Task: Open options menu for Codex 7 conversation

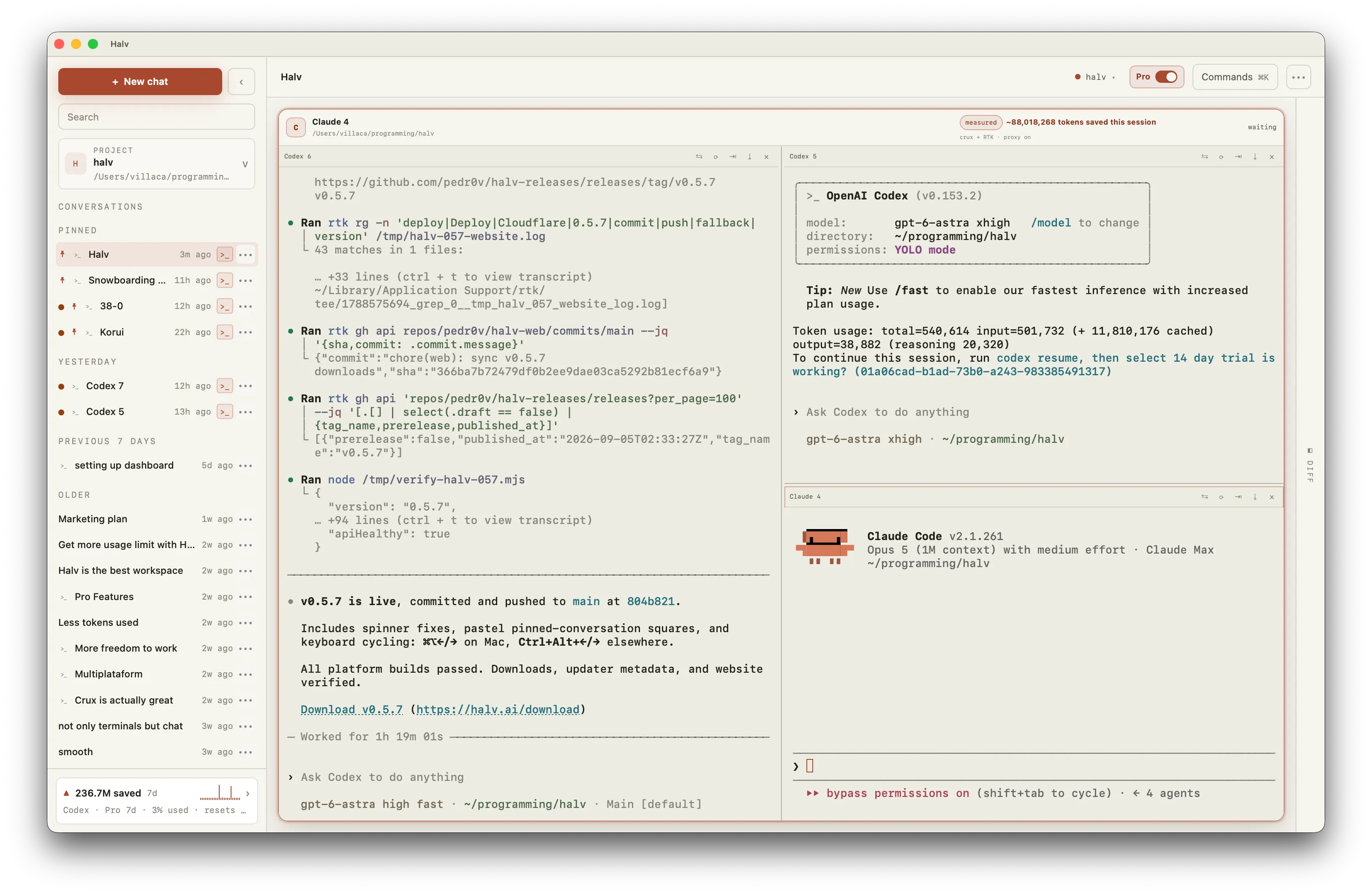Action: pos(245,386)
